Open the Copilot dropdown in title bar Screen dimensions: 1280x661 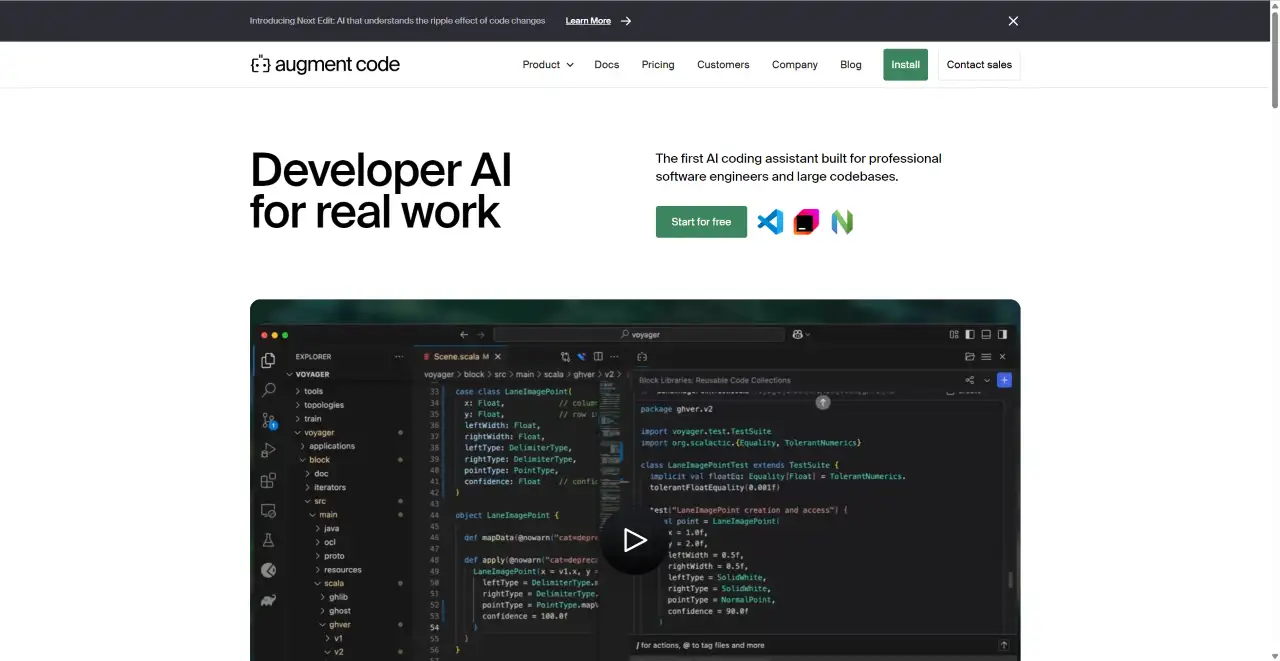tap(801, 335)
